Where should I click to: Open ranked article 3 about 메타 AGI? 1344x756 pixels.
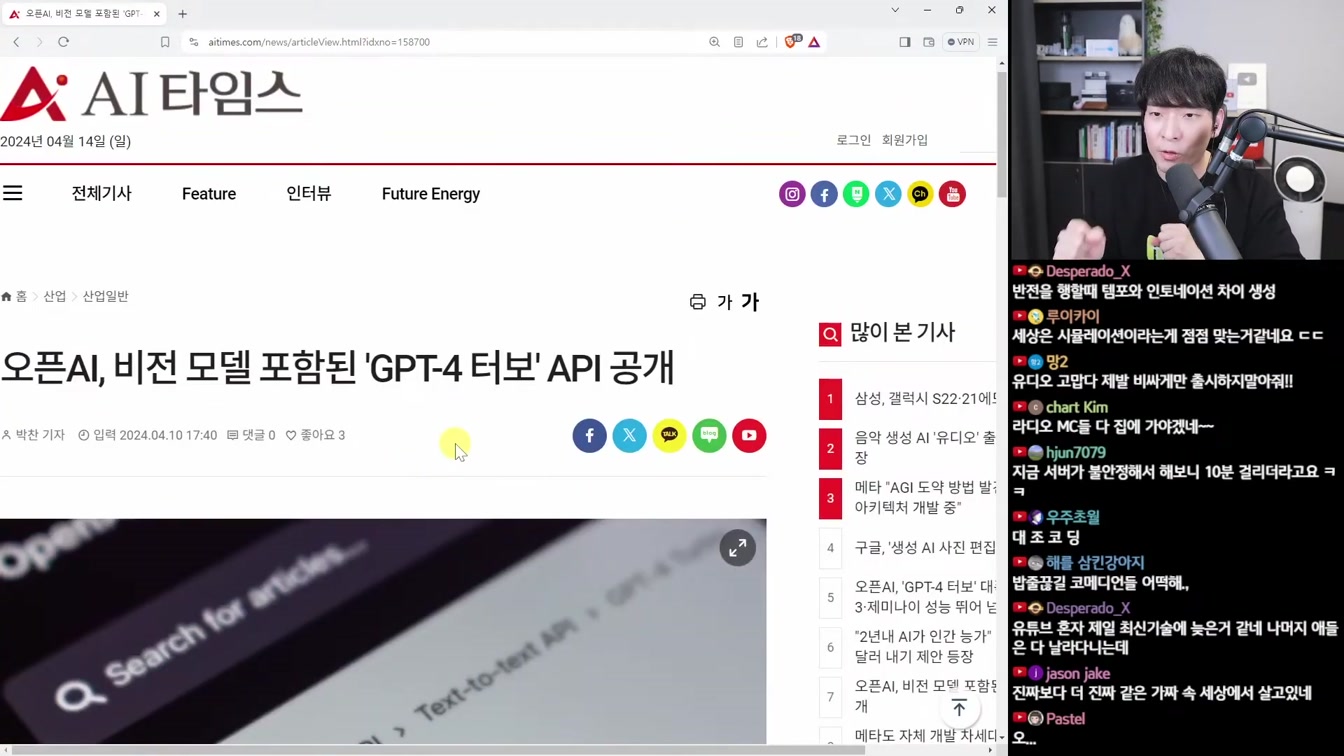coord(925,498)
